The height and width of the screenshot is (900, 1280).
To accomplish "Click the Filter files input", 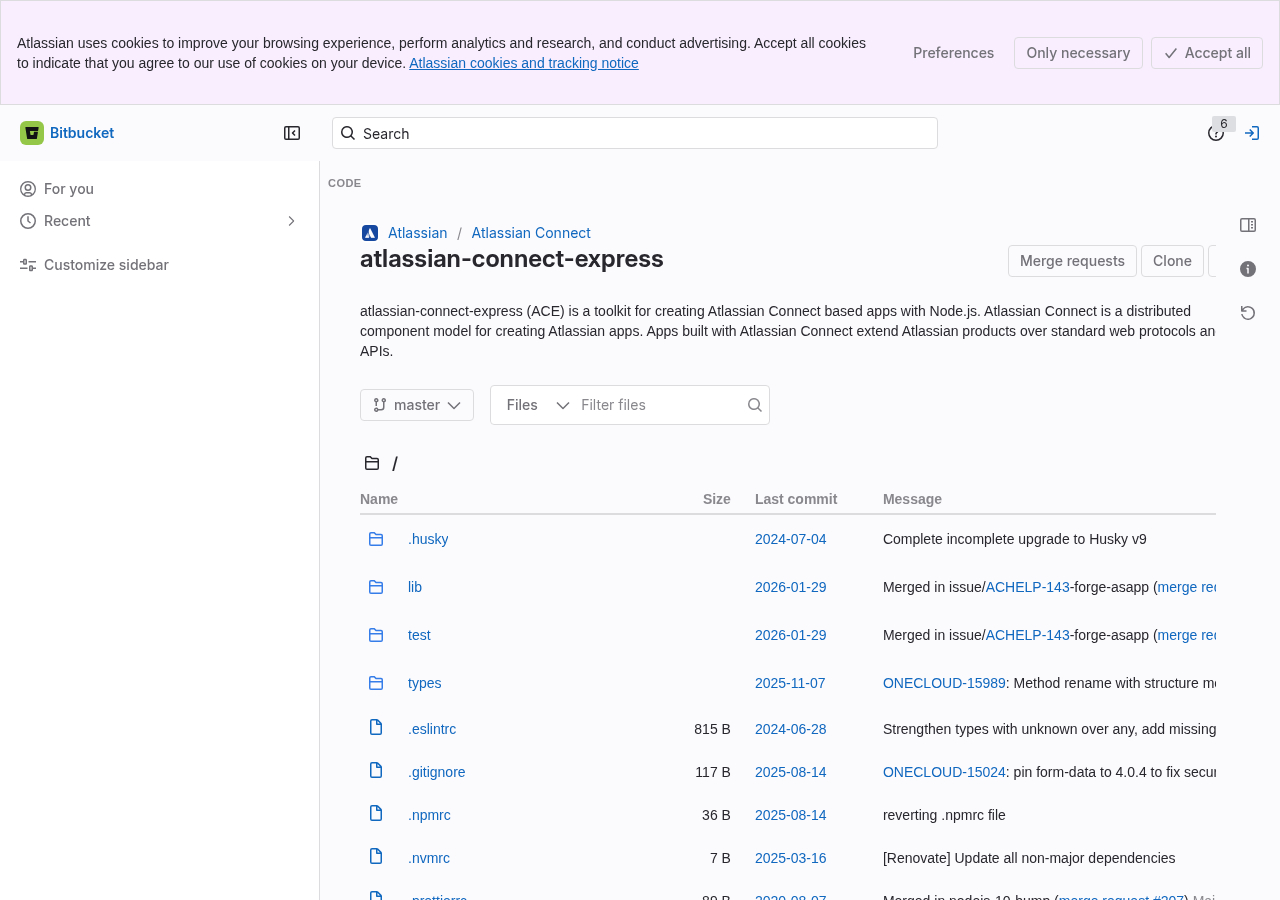I will 660,405.
